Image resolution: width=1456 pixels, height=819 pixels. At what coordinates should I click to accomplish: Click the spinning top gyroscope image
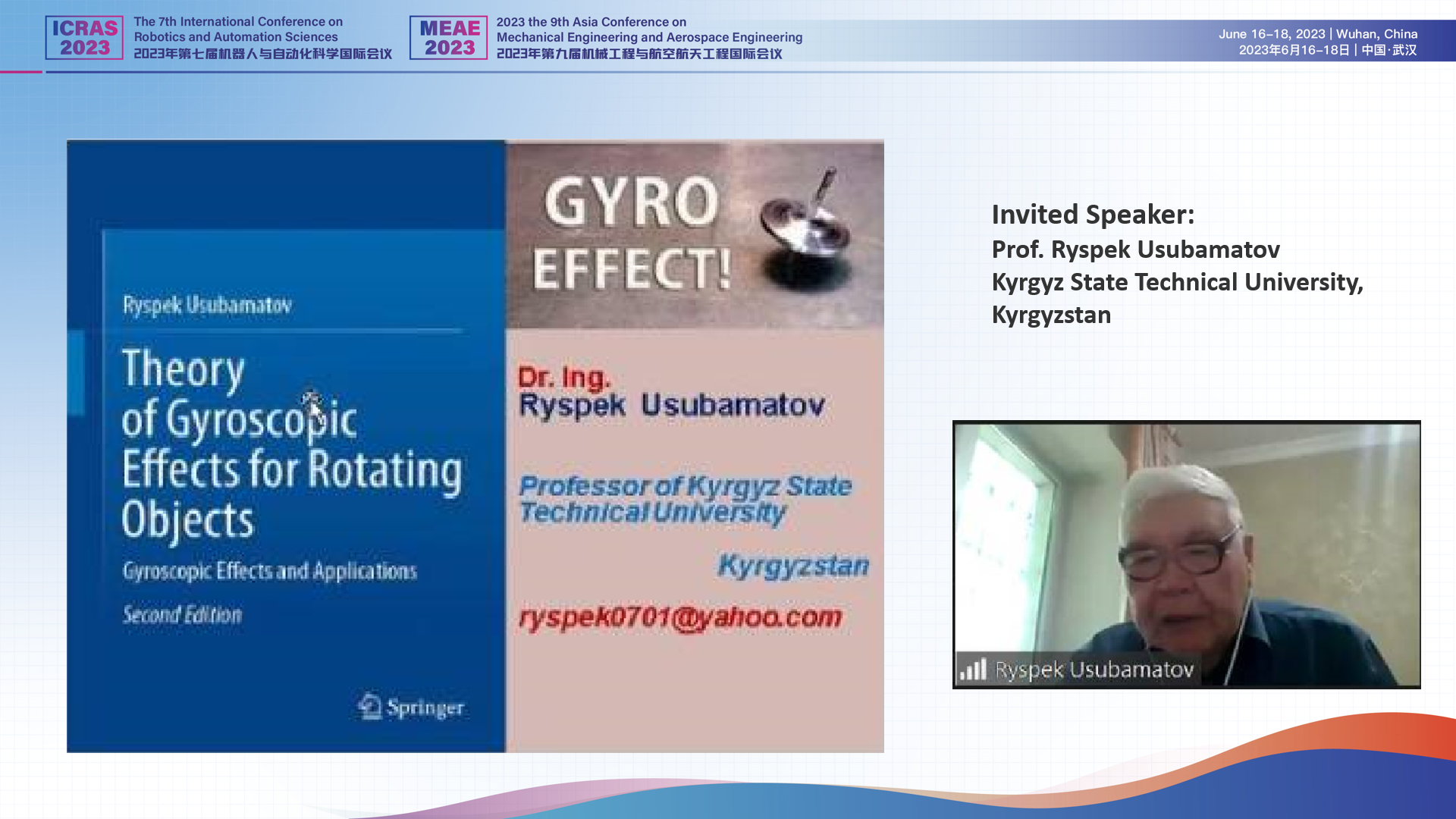(x=806, y=227)
